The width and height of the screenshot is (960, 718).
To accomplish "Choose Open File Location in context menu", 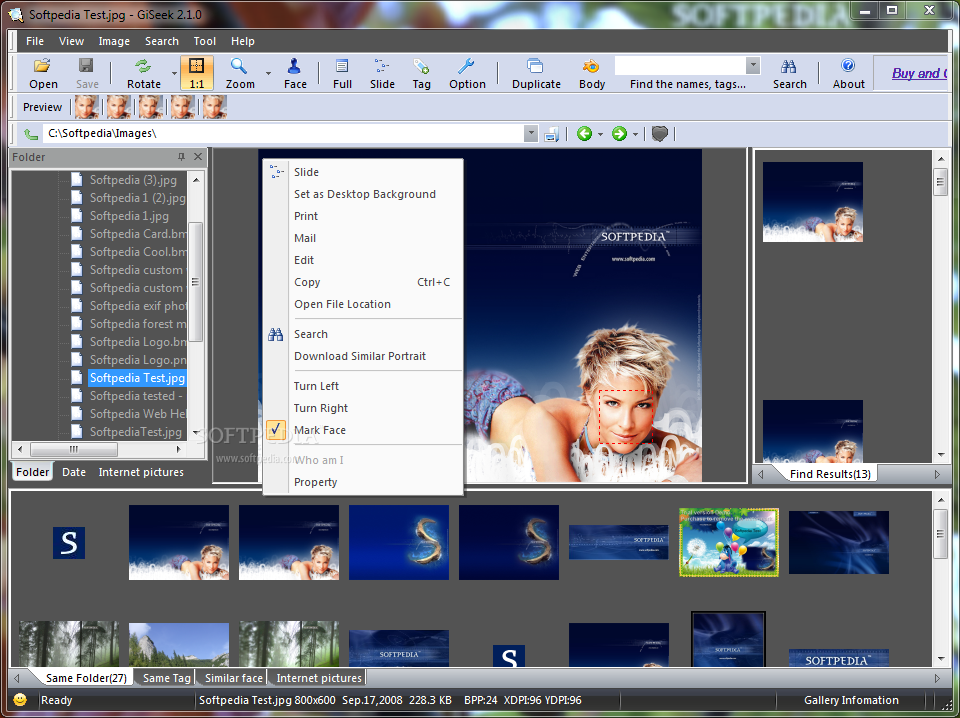I will pos(342,304).
